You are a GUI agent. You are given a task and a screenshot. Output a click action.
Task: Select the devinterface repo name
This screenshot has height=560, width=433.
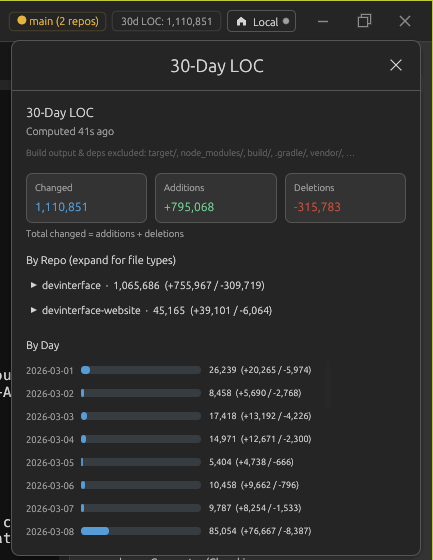(71, 285)
